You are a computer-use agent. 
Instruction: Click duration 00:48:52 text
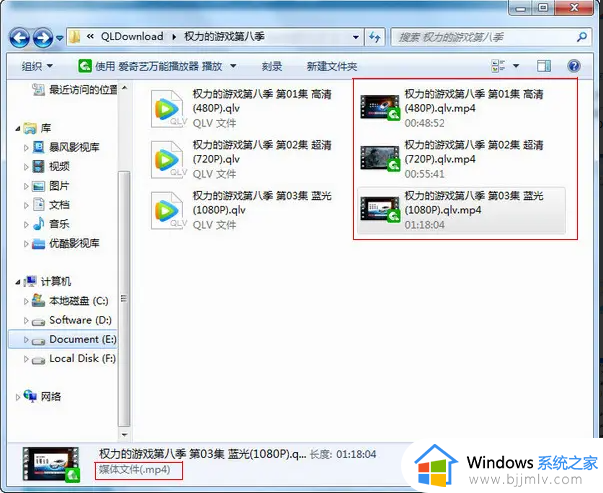(x=424, y=123)
